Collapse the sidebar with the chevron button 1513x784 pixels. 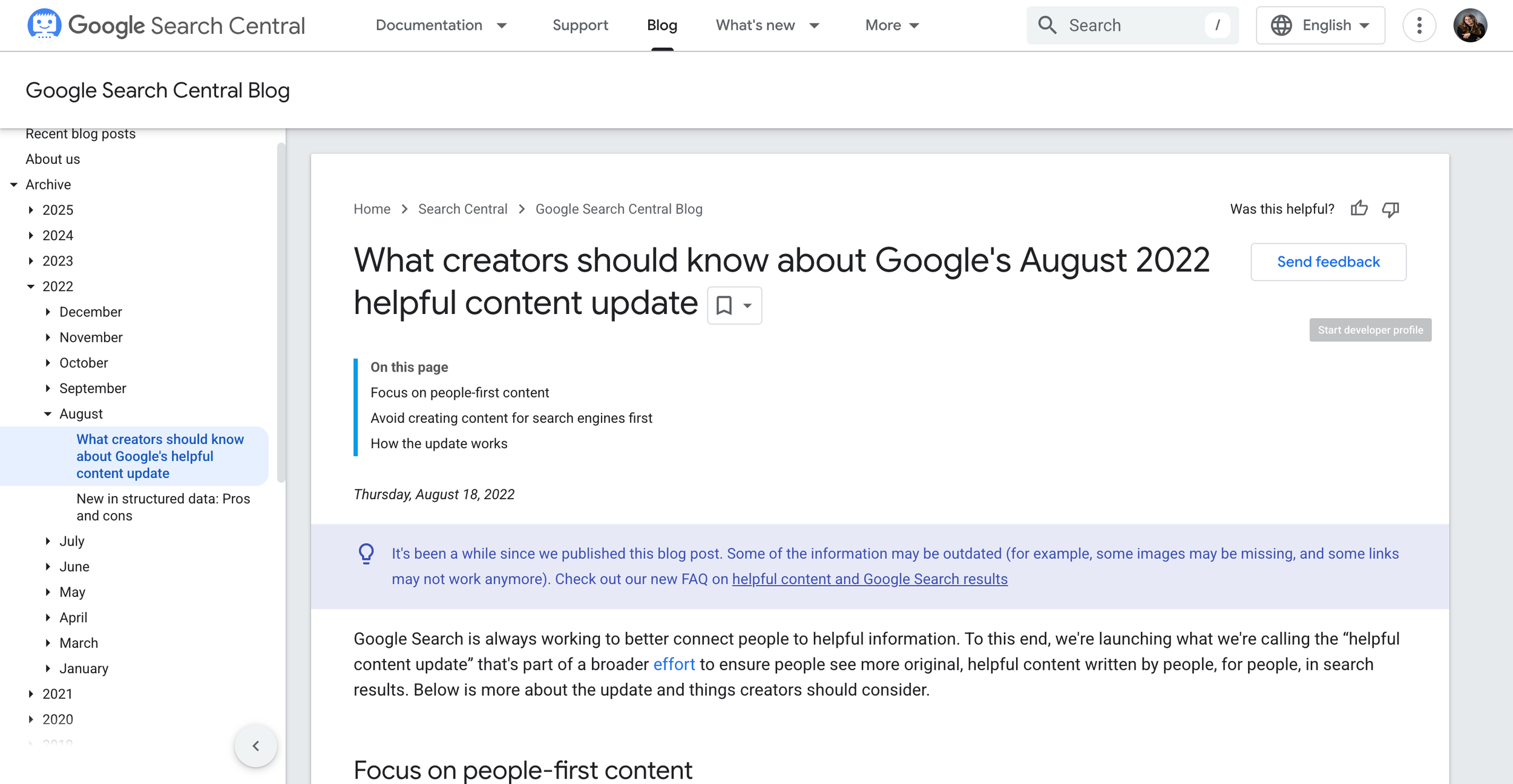click(x=256, y=745)
